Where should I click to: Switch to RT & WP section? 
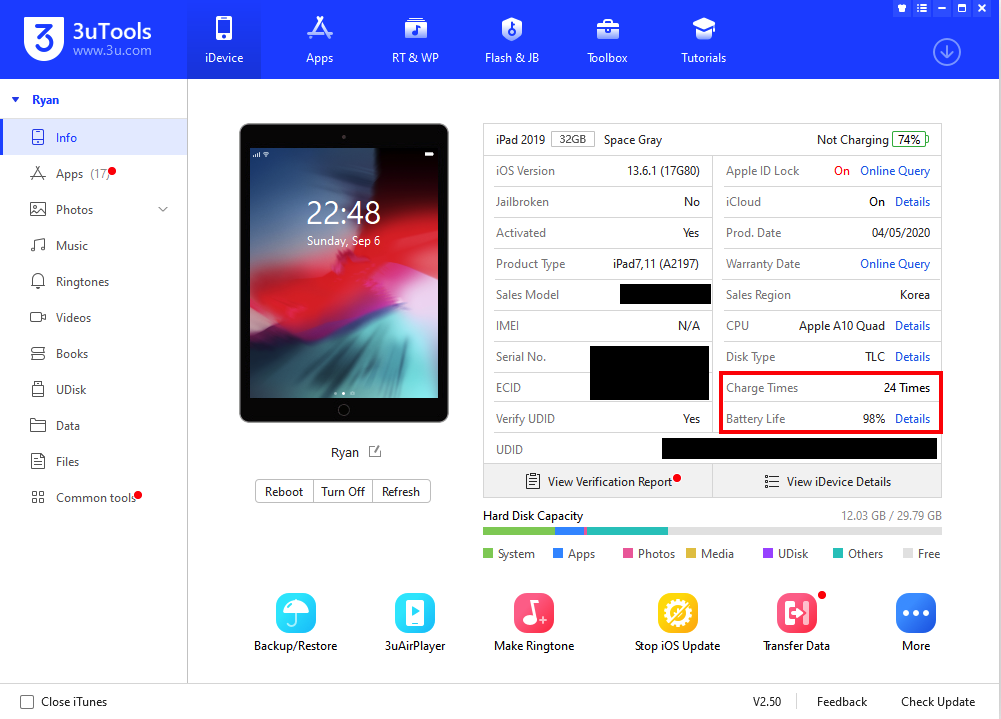(415, 40)
